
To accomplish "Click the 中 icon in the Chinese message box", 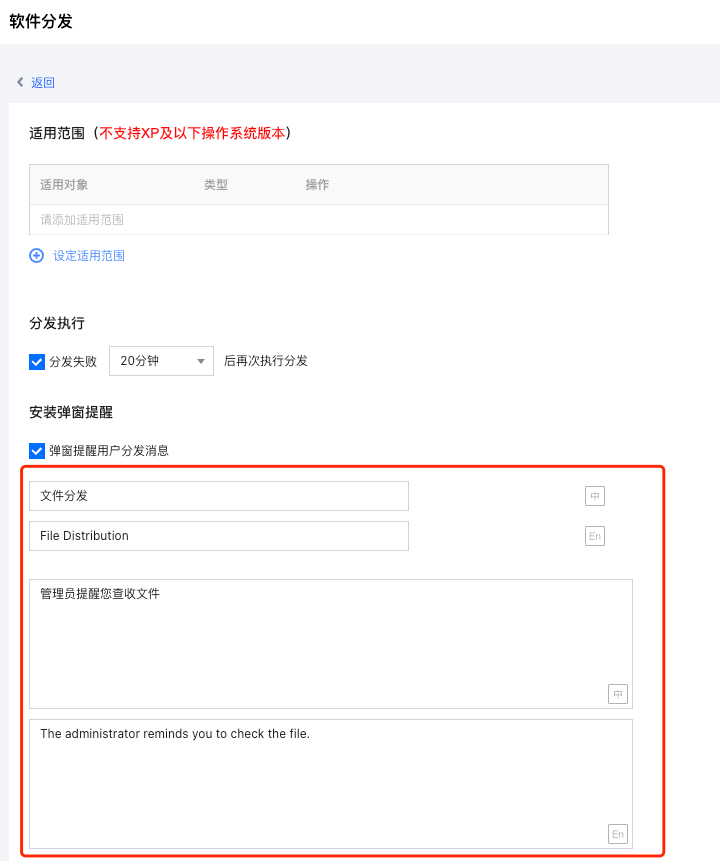I will (618, 694).
